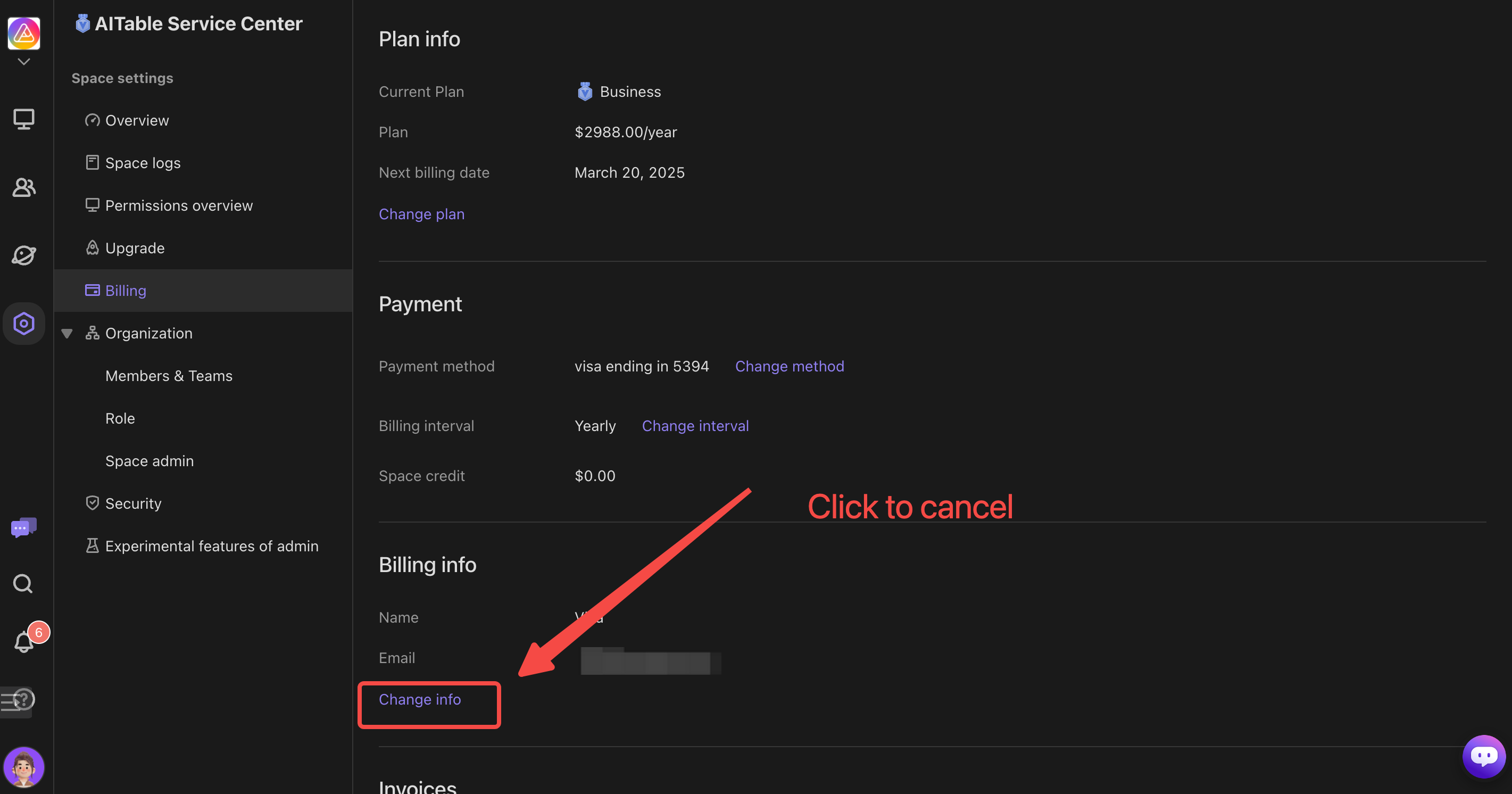Expand the Organization section
Image resolution: width=1512 pixels, height=794 pixels.
(67, 333)
